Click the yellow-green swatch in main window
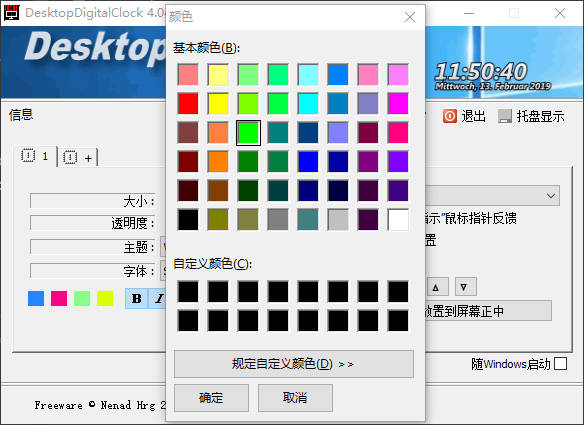The image size is (584, 425). (105, 298)
